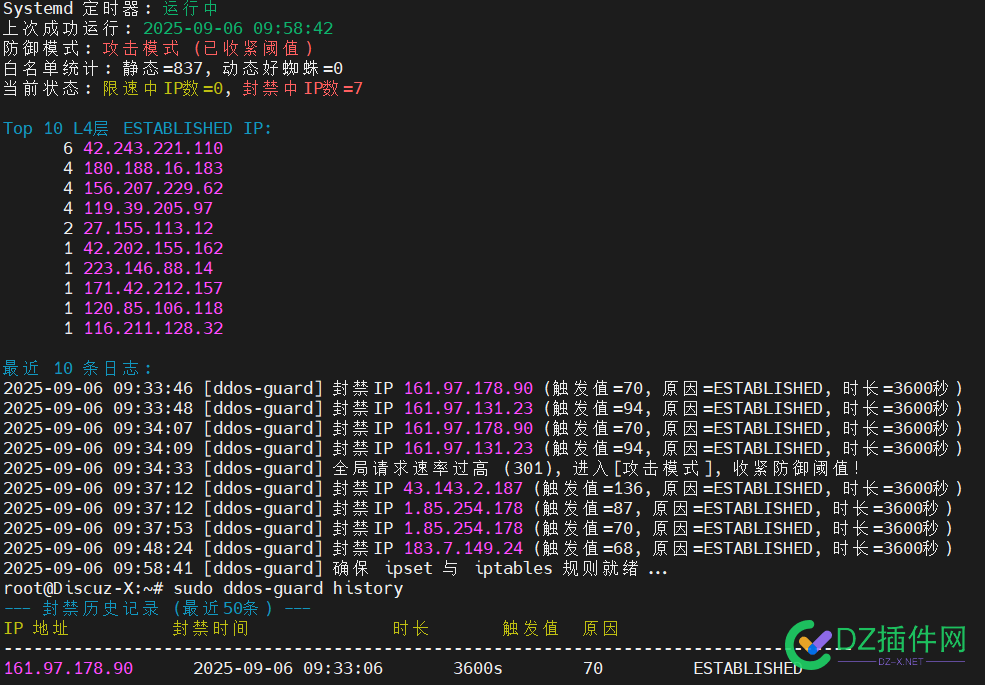Click IP 43.143.2.187 in the 09:37:12 log
Screen dimensions: 985x685
coord(463,488)
